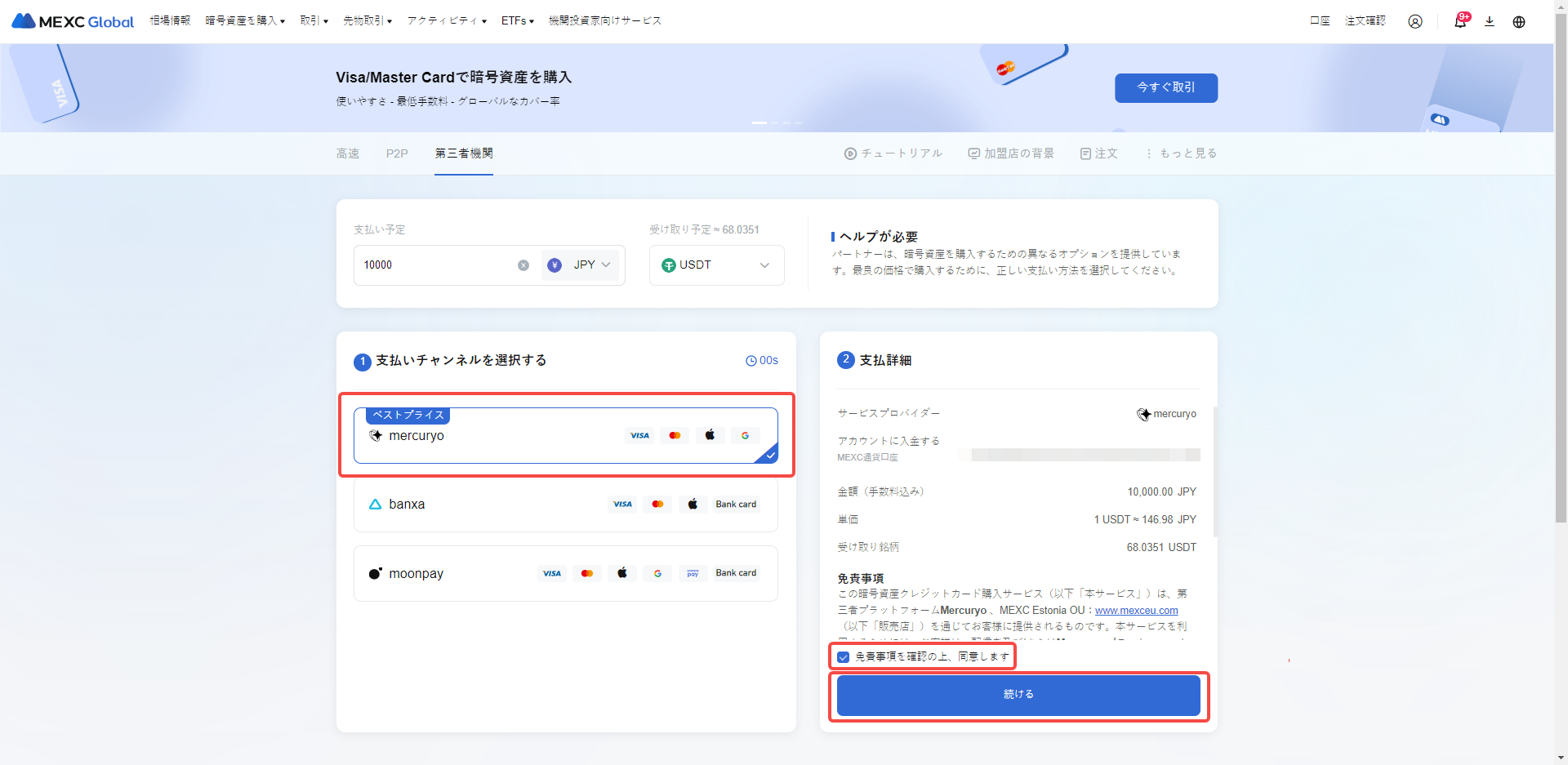
Task: Click the 続ける continue button
Action: click(1018, 695)
